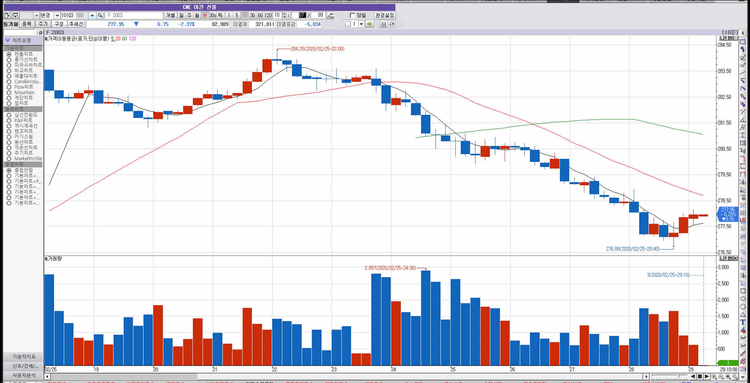Switch to the 구성 tab
The width and height of the screenshot is (750, 383).
[x=59, y=24]
